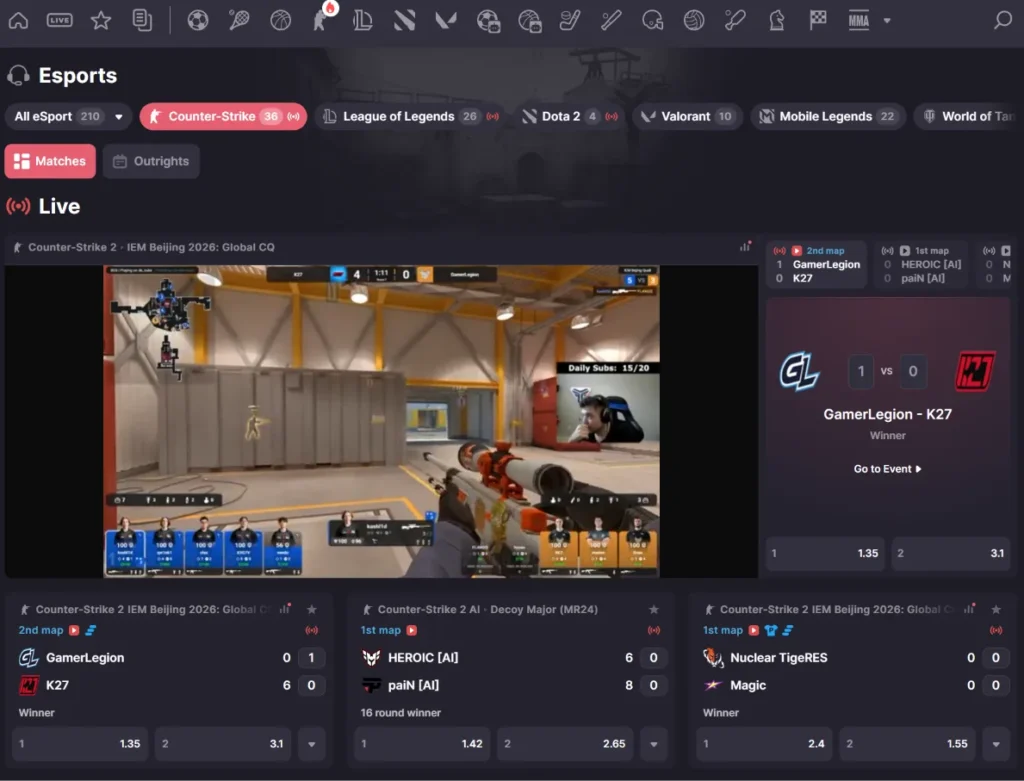The height and width of the screenshot is (781, 1024).
Task: Select Valorant category tab
Action: point(687,116)
